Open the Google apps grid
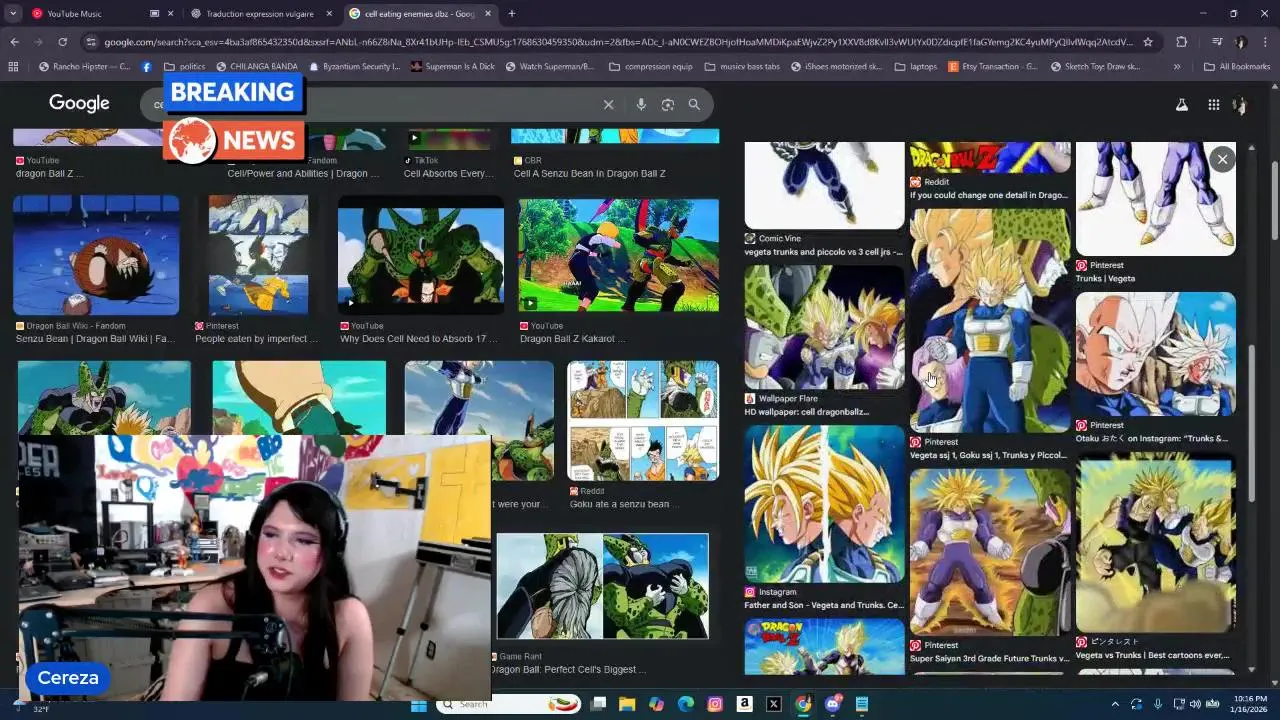This screenshot has width=1280, height=720. click(x=1213, y=104)
